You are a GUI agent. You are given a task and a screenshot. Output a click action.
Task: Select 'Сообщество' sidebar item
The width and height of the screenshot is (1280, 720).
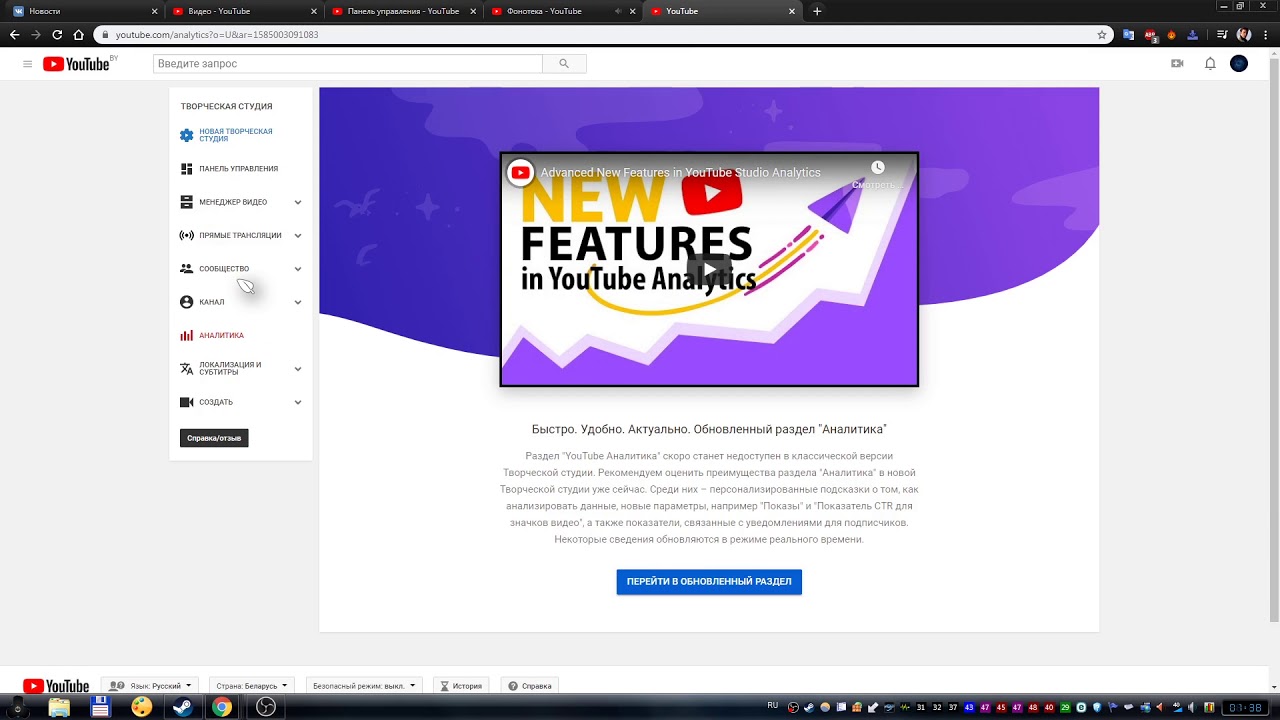click(215, 269)
